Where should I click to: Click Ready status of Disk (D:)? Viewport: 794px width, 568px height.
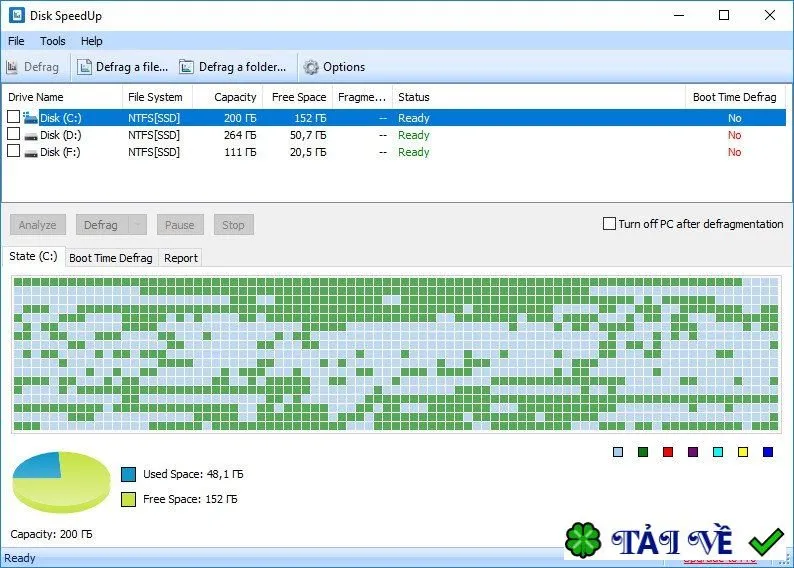414,135
